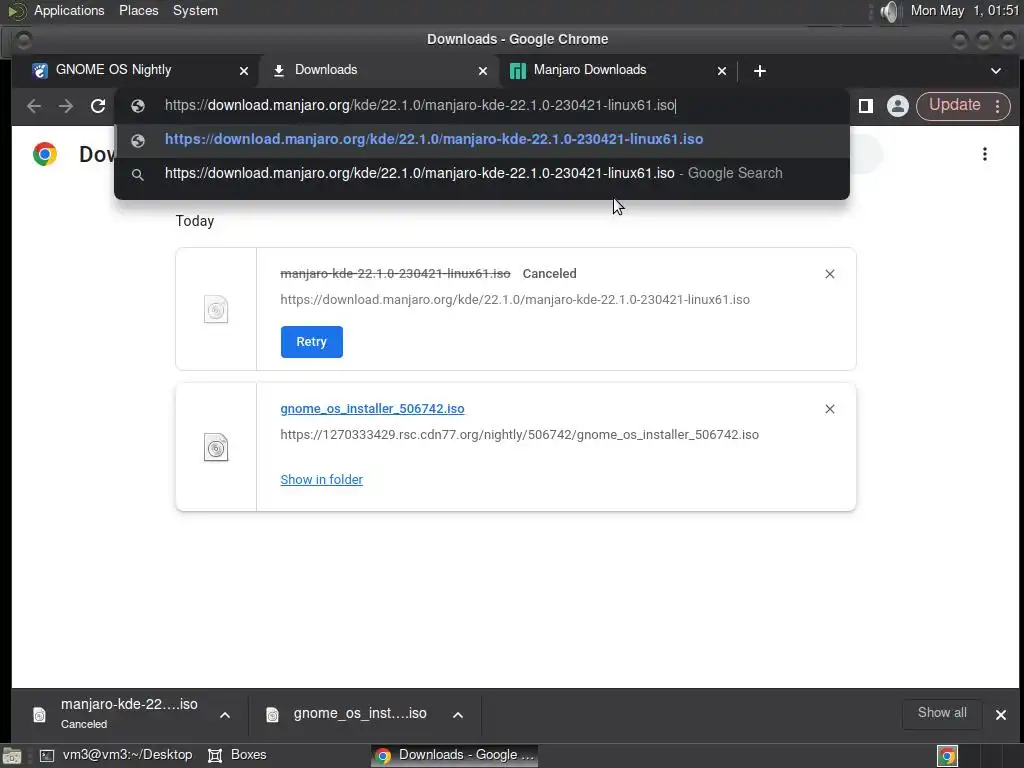Select Downloads - Google Chrome taskbar entry
The height and width of the screenshot is (768, 1024).
[x=455, y=755]
